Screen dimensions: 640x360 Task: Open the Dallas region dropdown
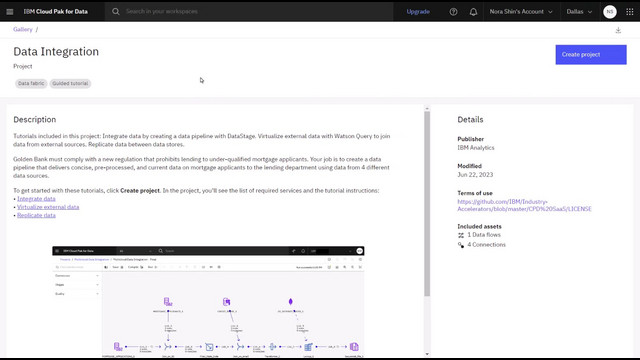pos(579,12)
